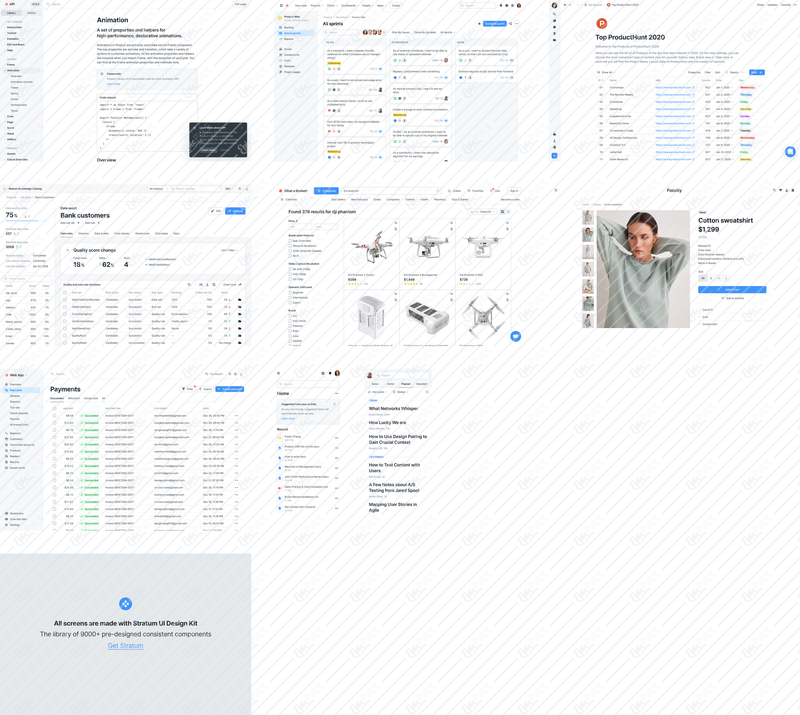The height and width of the screenshot is (715, 800).
Task: Open Favorites in the marketplace header
Action: point(476,191)
